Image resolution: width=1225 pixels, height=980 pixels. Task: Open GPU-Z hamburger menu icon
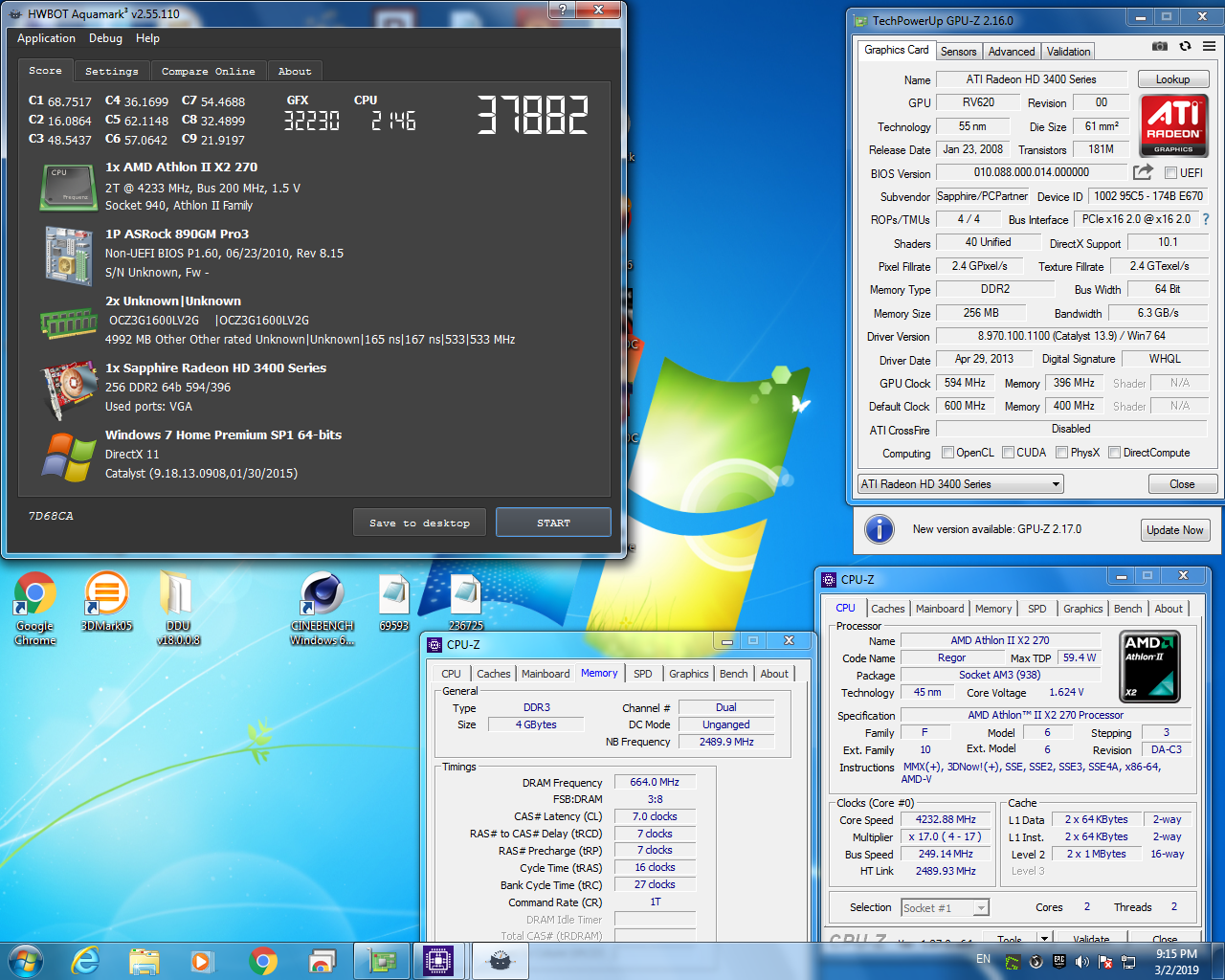pyautogui.click(x=1209, y=46)
